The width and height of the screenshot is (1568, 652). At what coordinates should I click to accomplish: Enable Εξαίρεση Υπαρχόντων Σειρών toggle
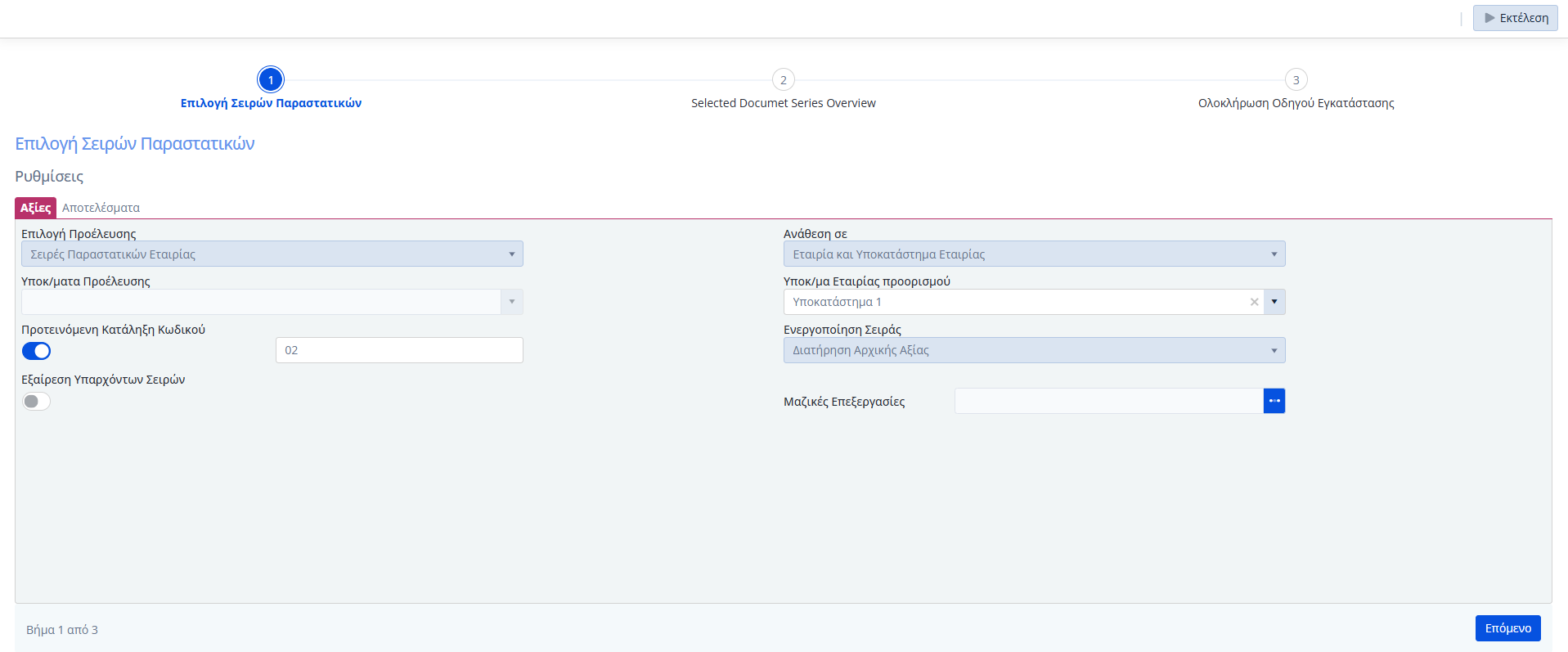coord(36,401)
